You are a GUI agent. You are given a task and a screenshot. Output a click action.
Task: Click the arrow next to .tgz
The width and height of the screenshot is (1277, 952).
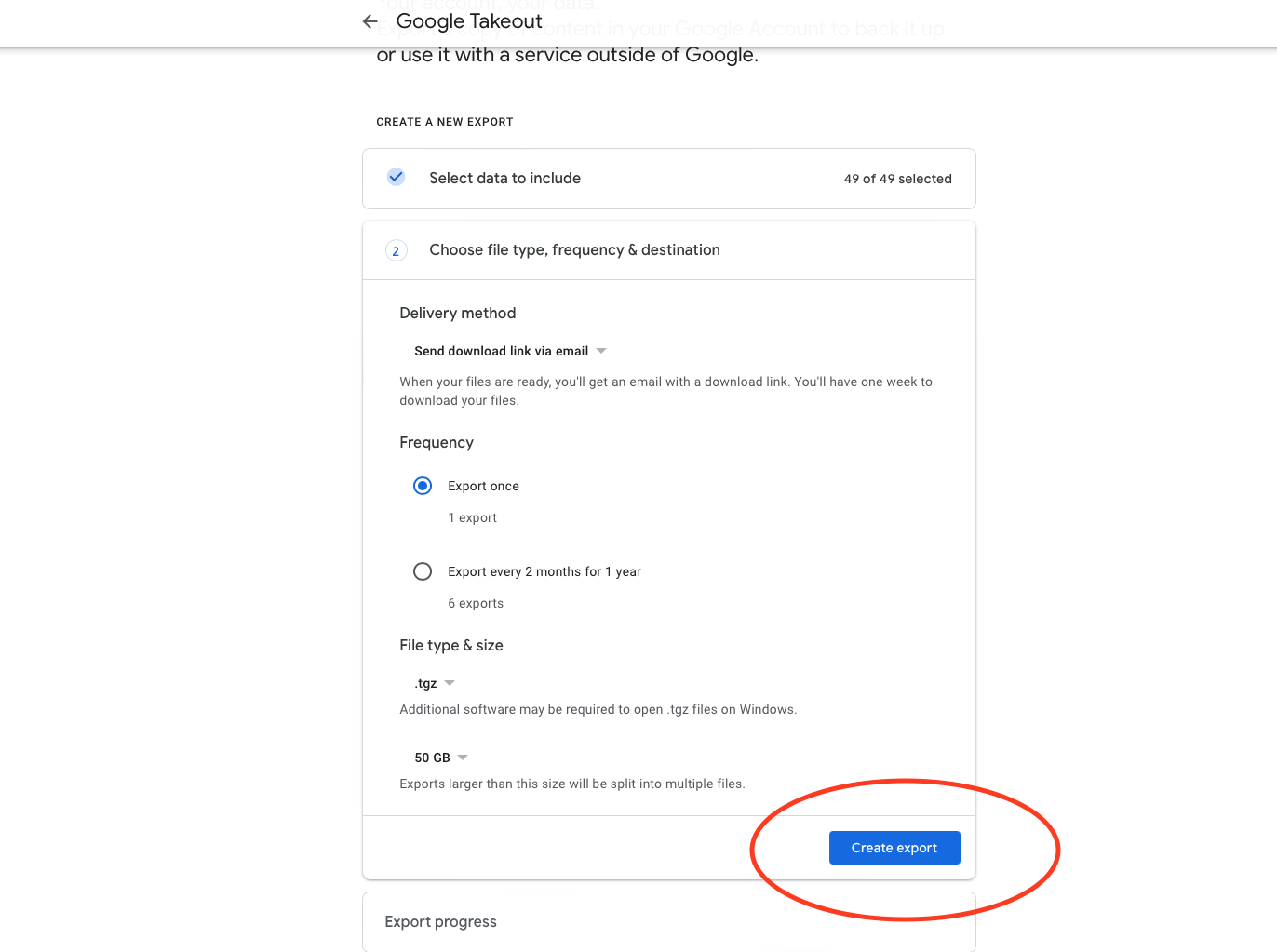[450, 683]
